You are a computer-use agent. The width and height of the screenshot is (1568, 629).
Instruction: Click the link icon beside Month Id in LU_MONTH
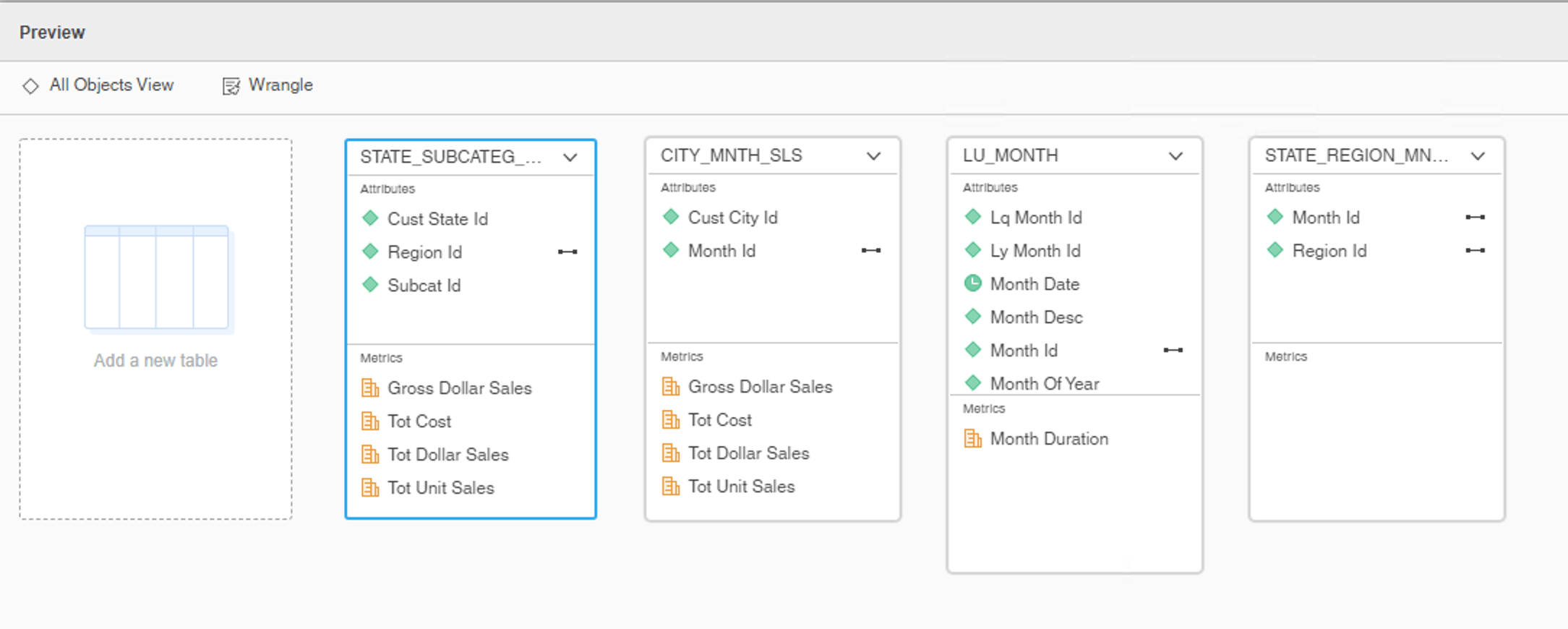point(1173,350)
